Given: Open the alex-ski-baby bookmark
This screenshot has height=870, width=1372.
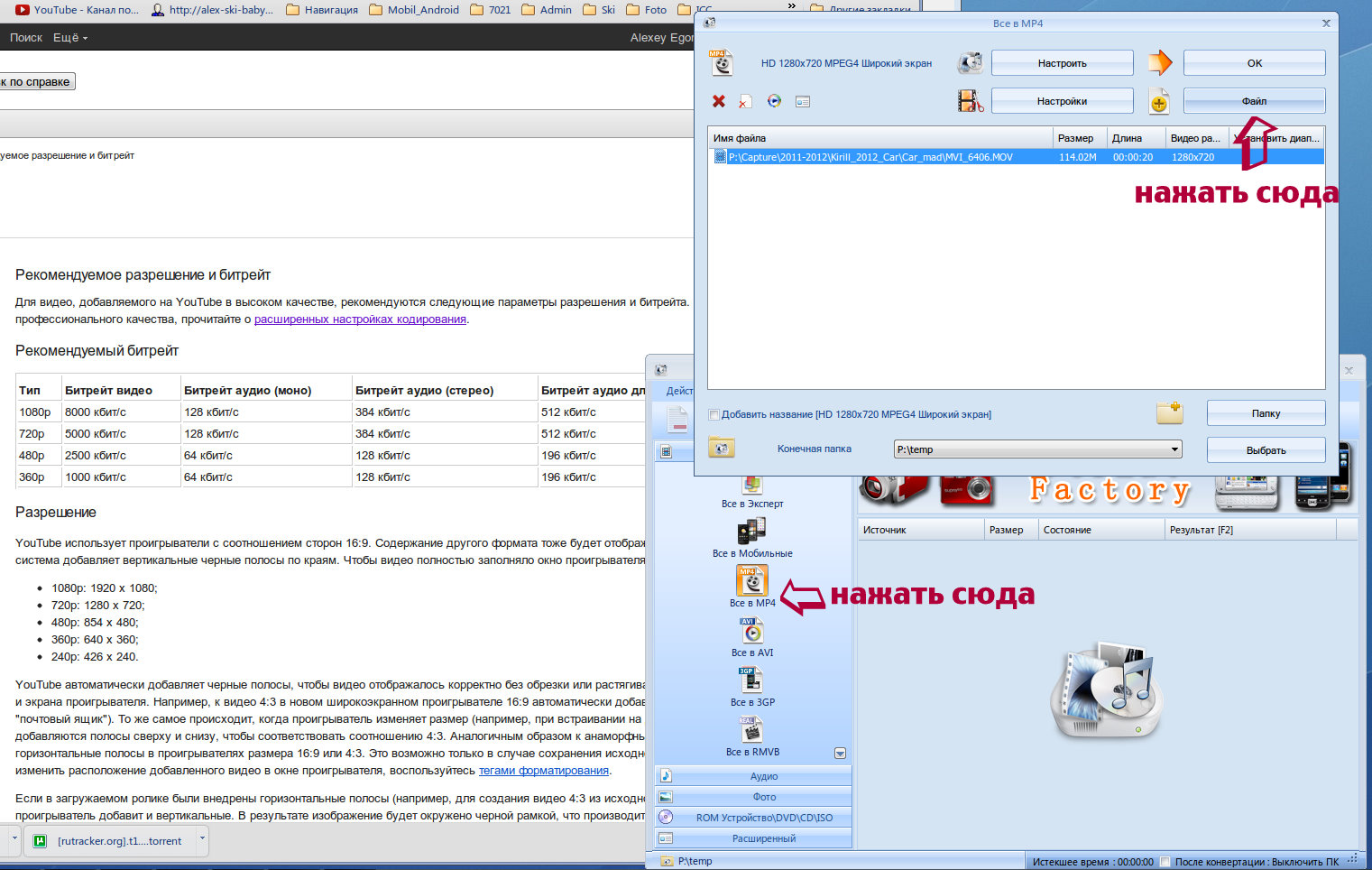Looking at the screenshot, I should point(212,10).
